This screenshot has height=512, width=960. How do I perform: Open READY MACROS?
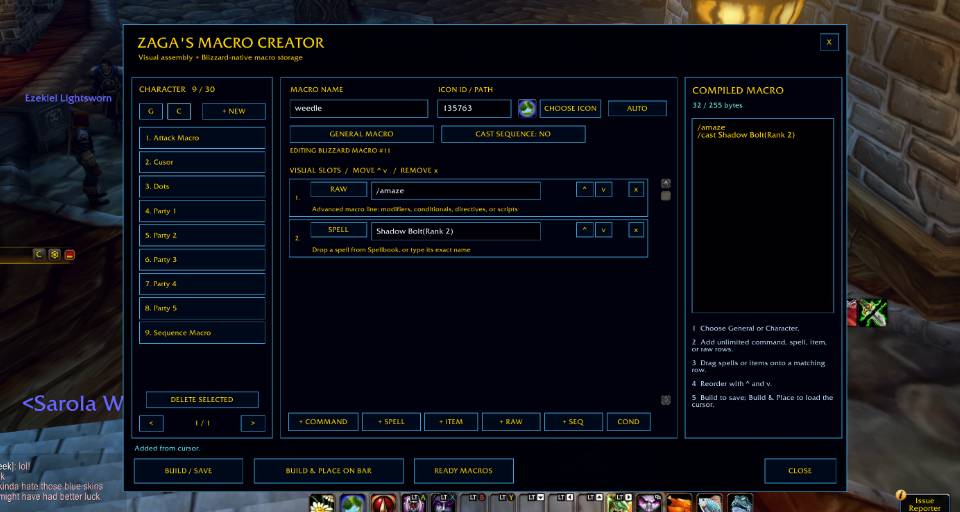(463, 471)
